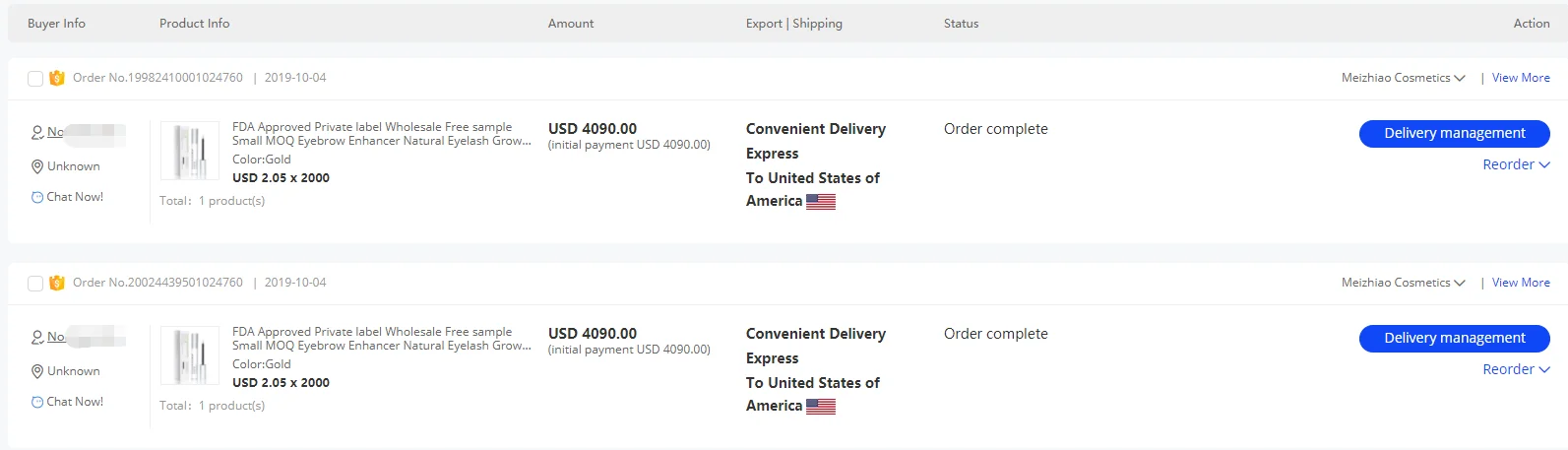Click the gold trade assurance icon of first order
The width and height of the screenshot is (1568, 450).
(x=57, y=78)
